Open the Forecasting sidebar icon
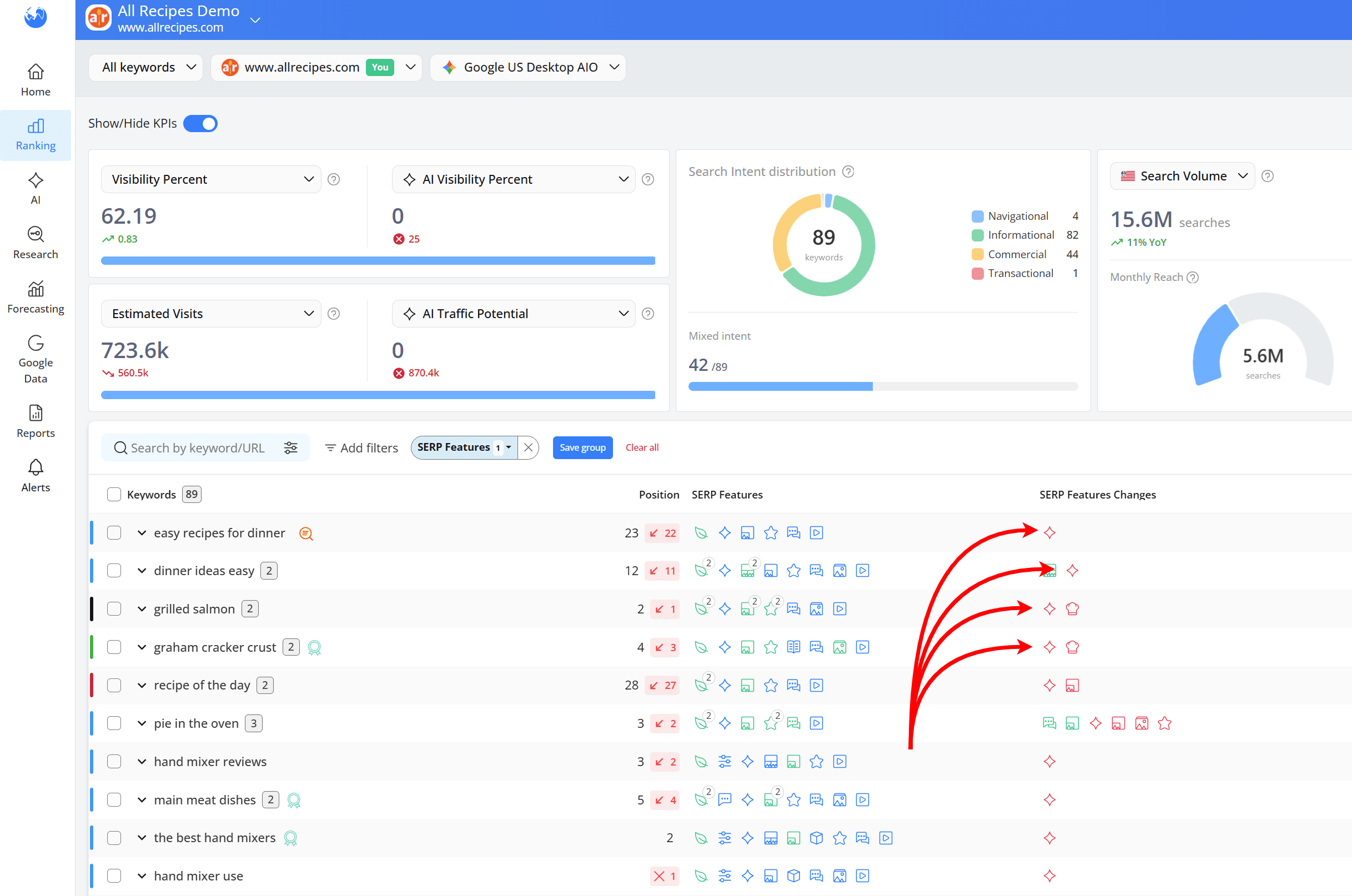This screenshot has height=896, width=1352. (36, 289)
